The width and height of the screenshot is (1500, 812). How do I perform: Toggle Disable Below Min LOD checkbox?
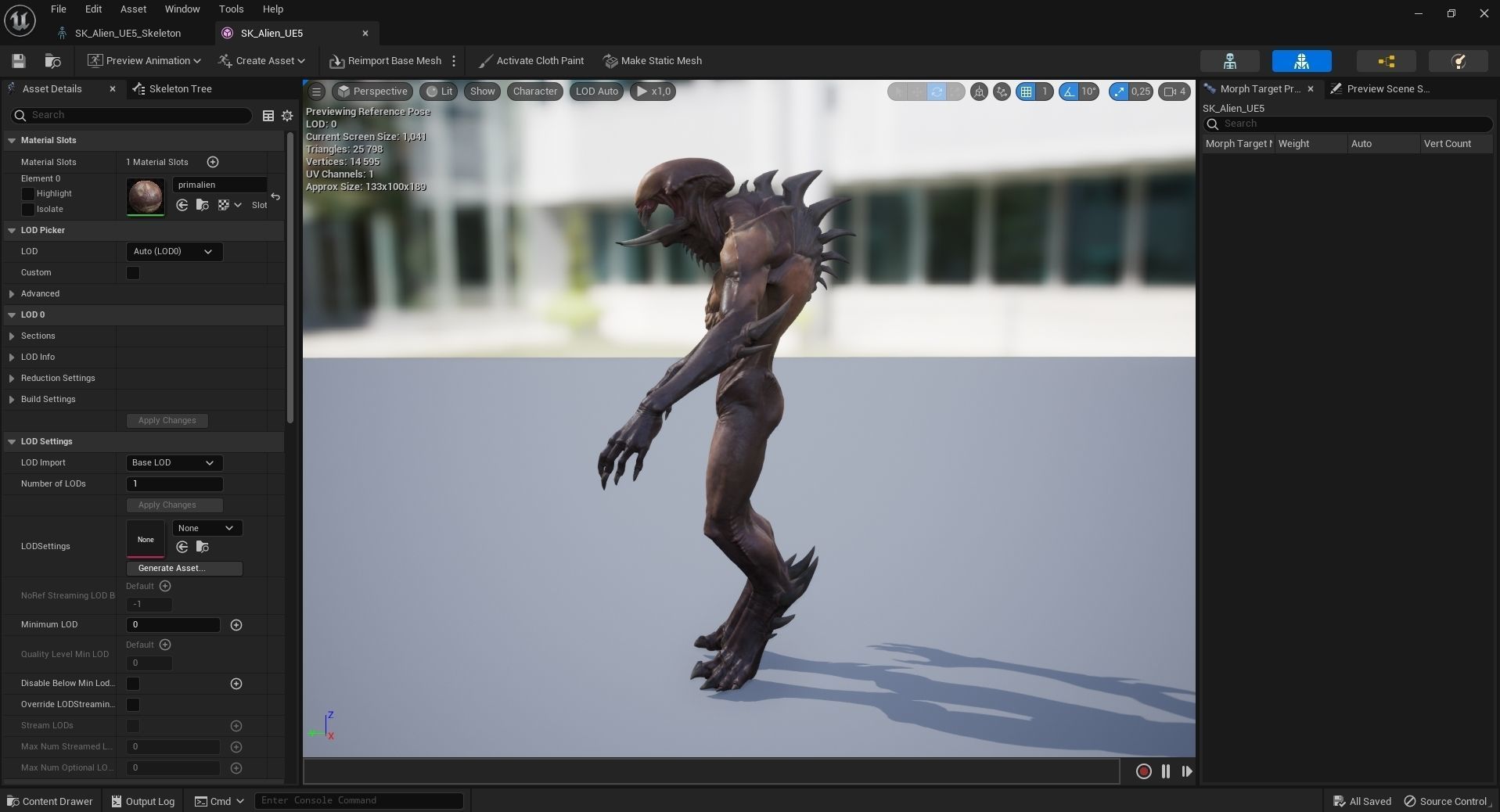[x=133, y=684]
